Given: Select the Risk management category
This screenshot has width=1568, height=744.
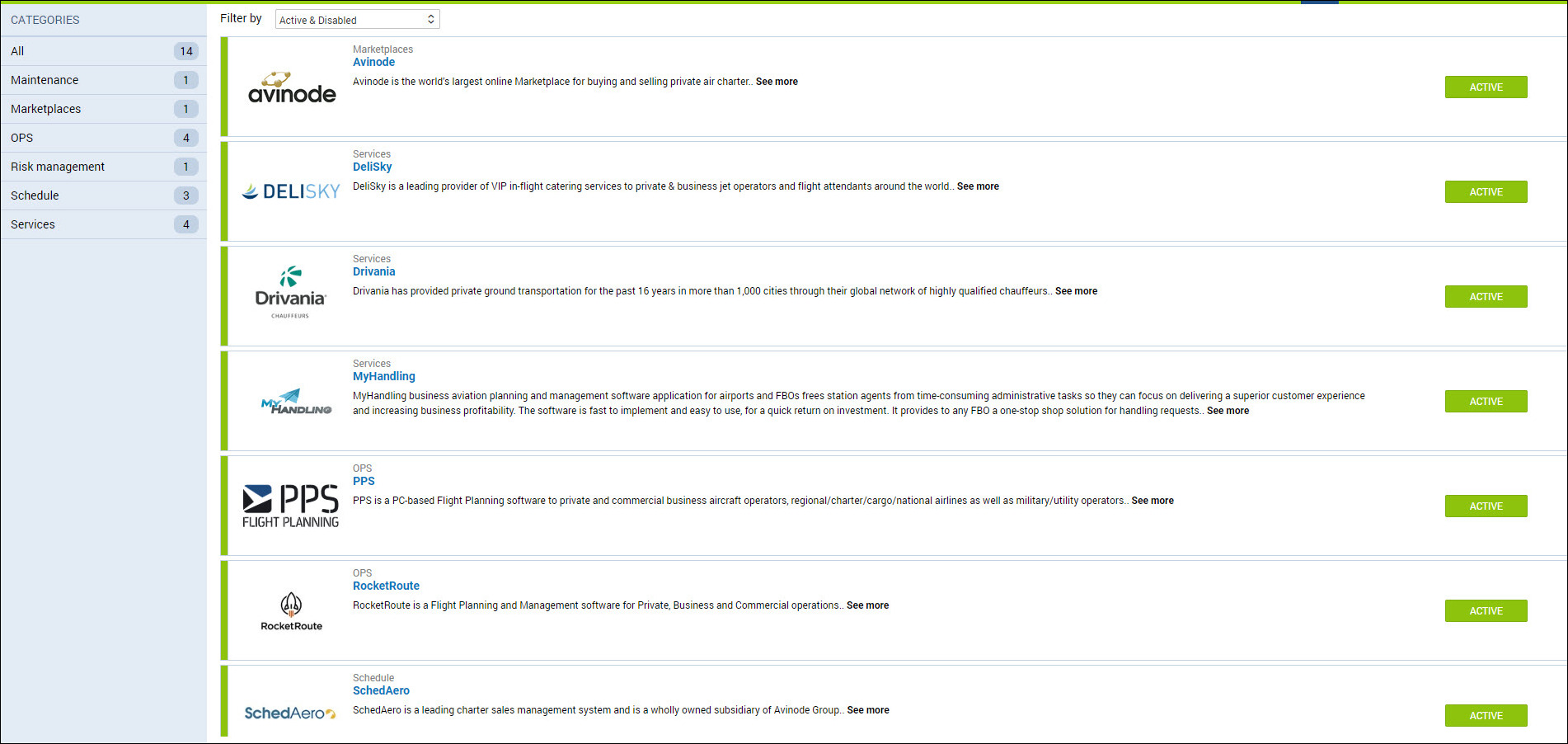Looking at the screenshot, I should [104, 167].
